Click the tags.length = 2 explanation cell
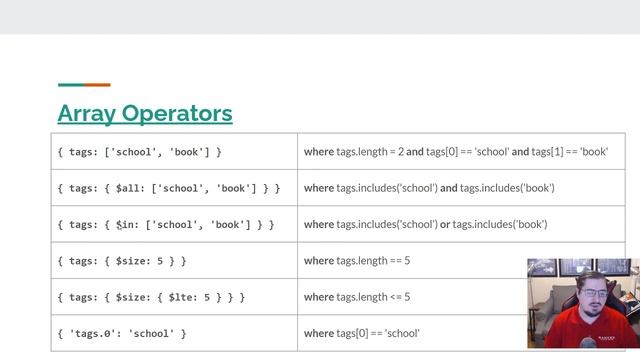The height and width of the screenshot is (360, 640). [x=461, y=151]
